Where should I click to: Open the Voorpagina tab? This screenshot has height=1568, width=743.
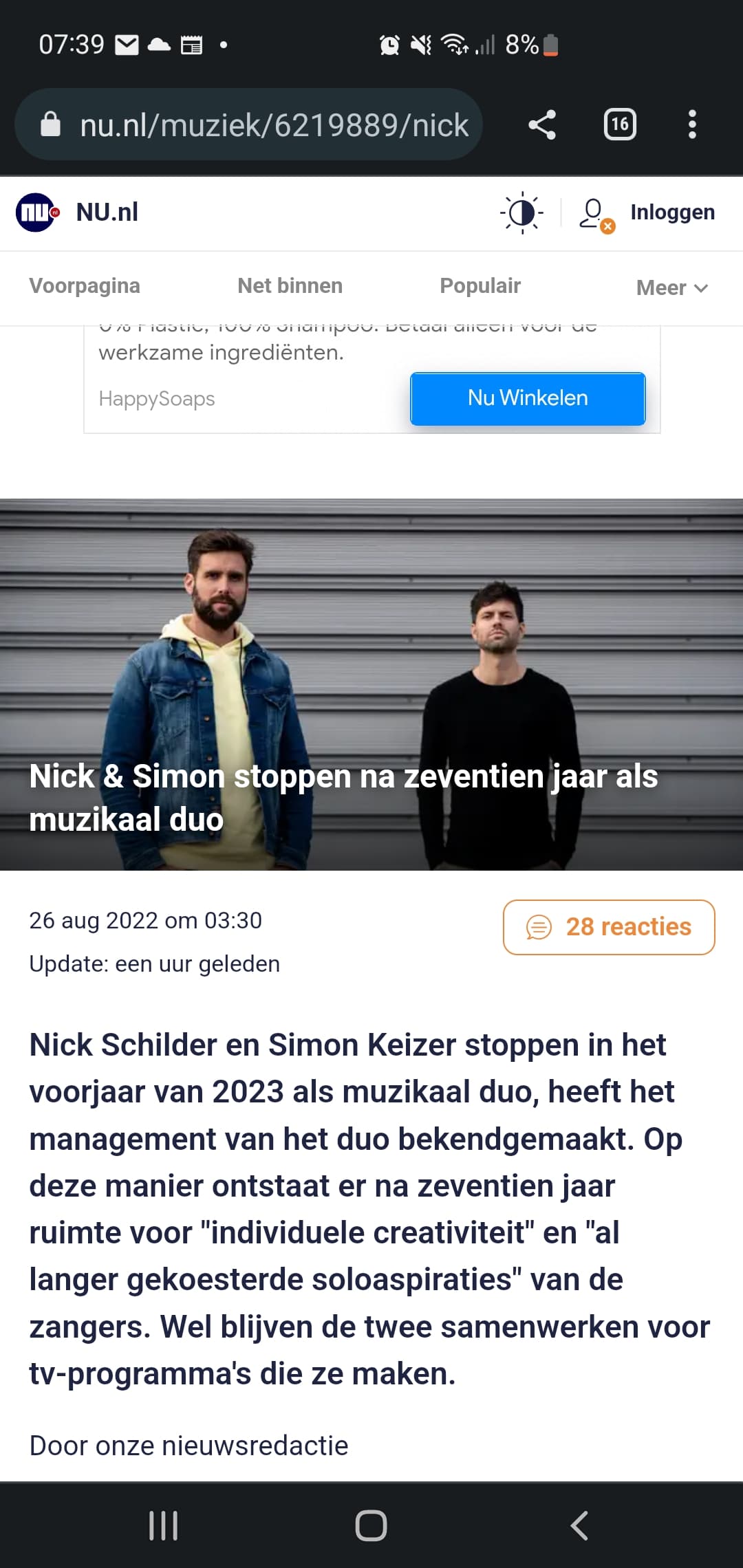(x=85, y=286)
